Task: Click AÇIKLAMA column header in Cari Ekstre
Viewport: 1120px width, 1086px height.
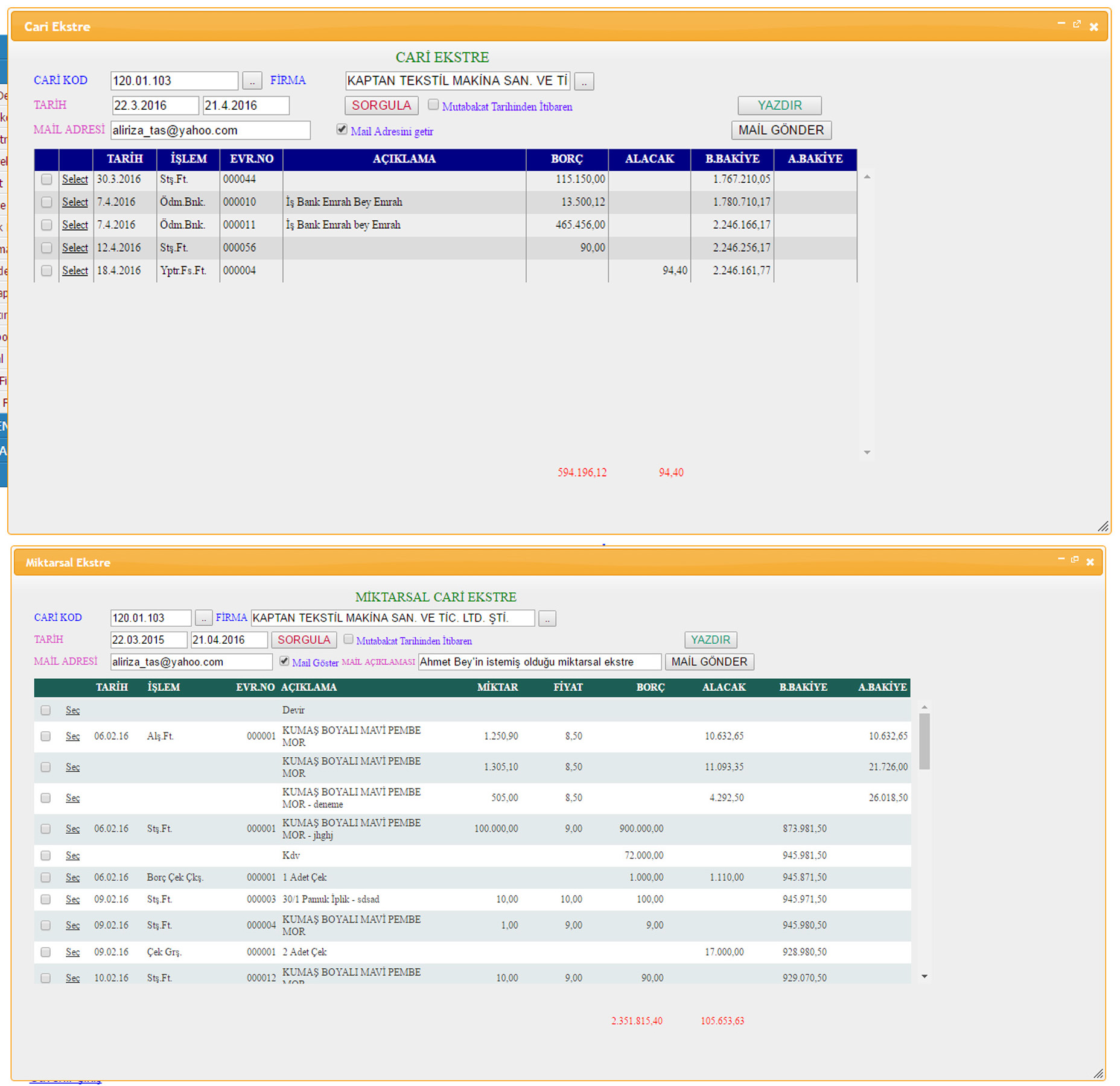Action: click(x=404, y=159)
